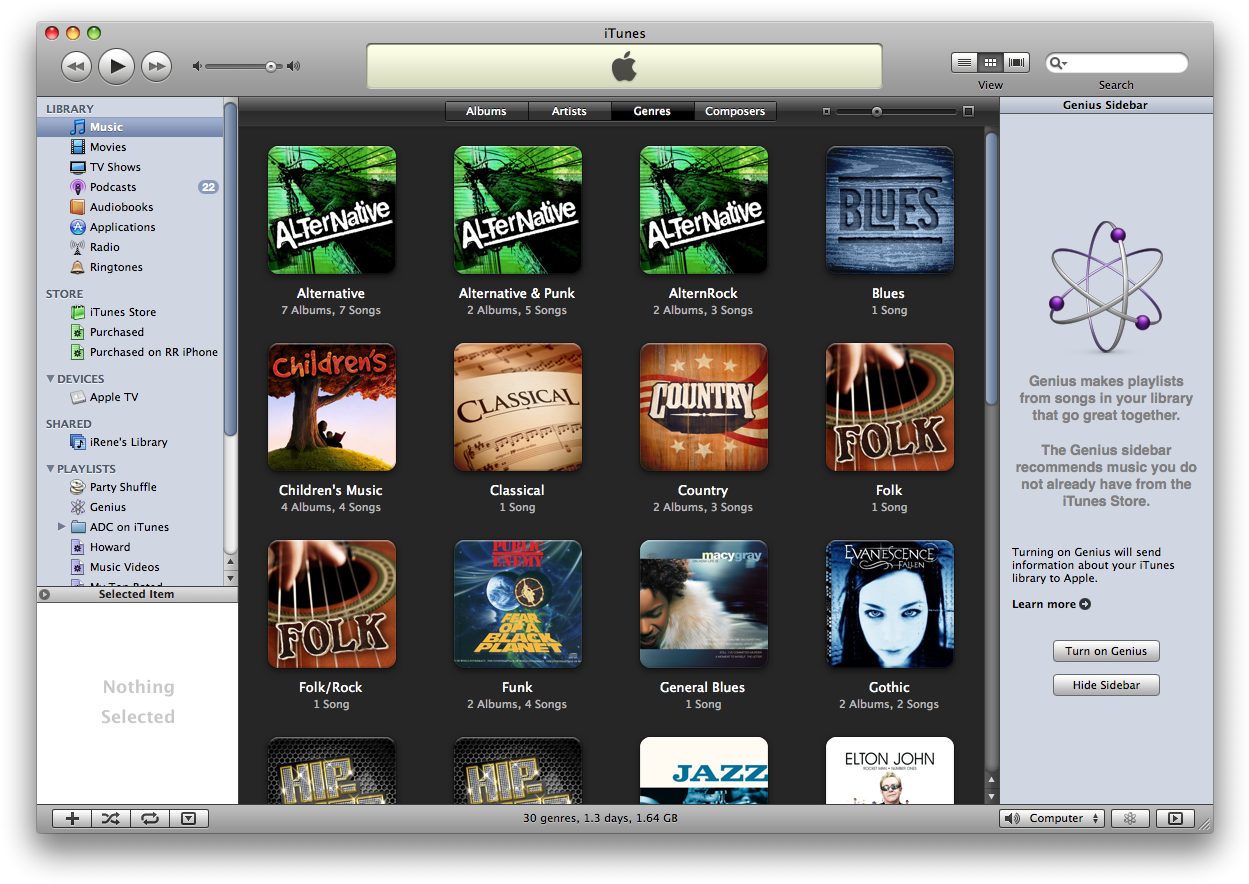
Task: Toggle shuffle playback mode
Action: tap(110, 818)
